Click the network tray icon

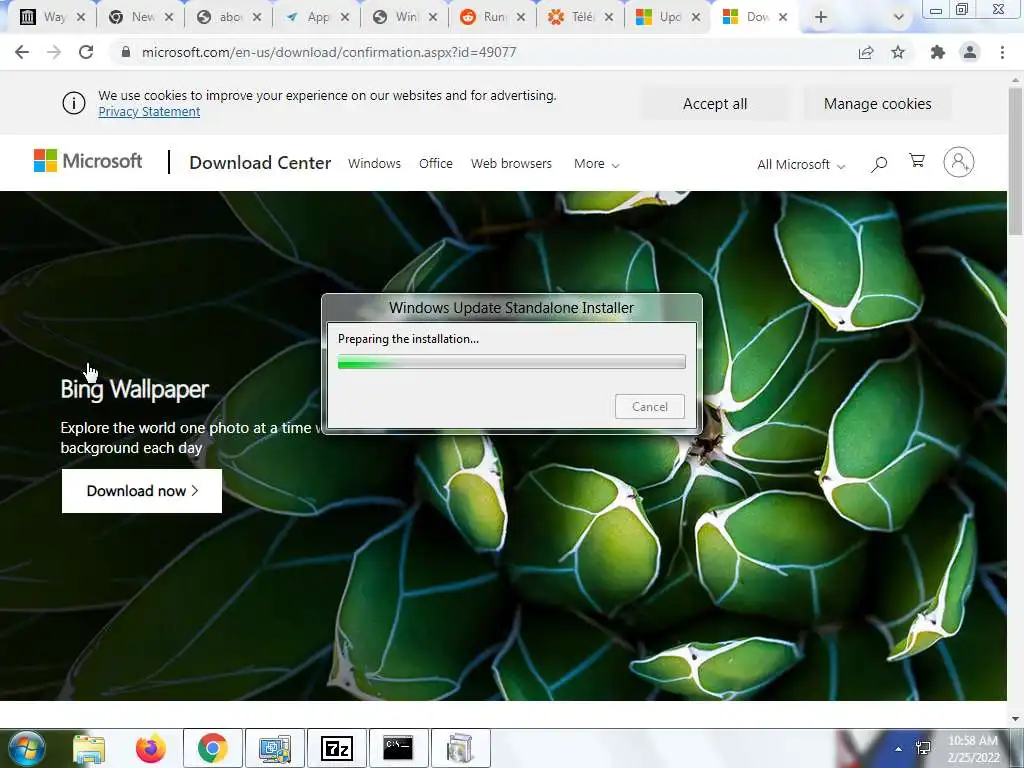[924, 748]
